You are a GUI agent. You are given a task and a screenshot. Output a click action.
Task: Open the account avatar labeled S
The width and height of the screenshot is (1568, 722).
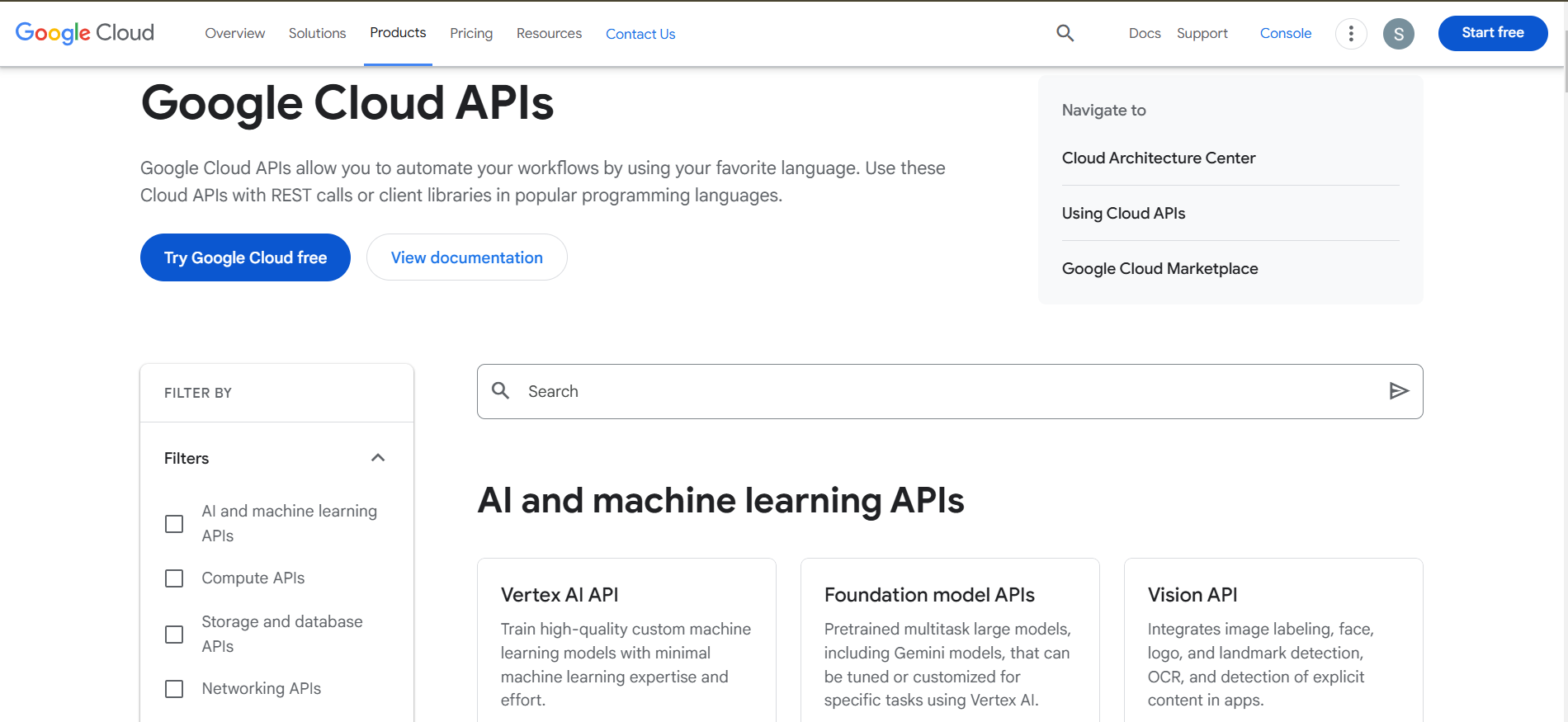[1399, 34]
